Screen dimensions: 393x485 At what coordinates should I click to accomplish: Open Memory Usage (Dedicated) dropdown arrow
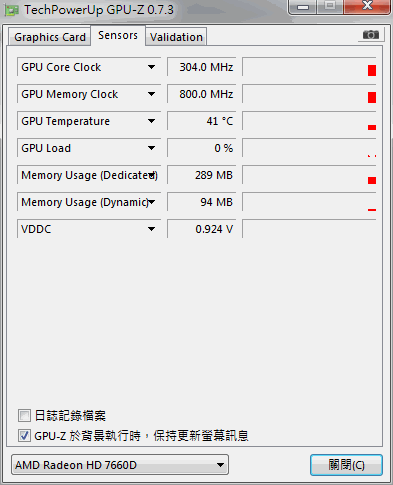point(151,175)
